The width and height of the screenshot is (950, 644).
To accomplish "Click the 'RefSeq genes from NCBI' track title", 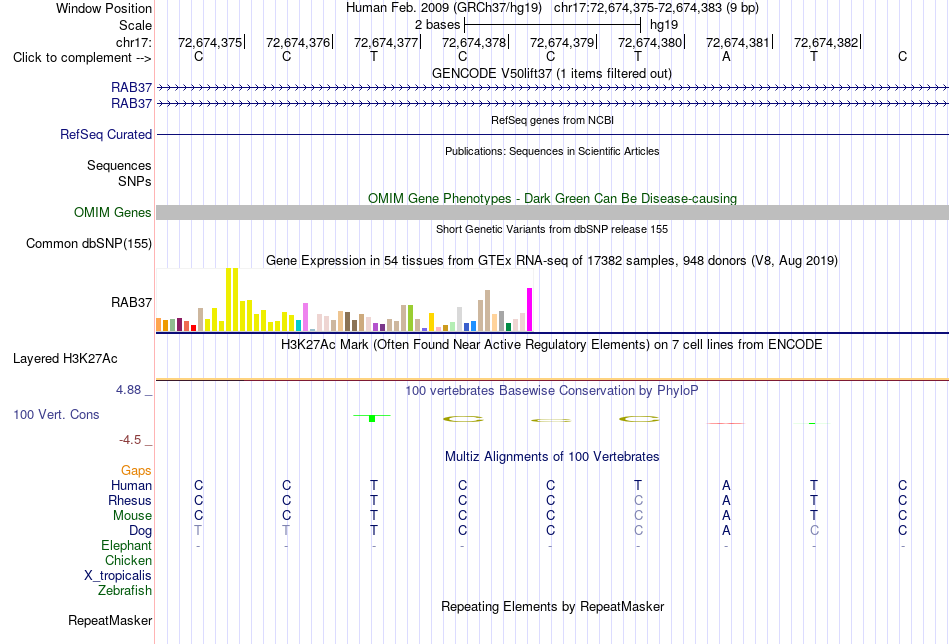I will point(552,120).
